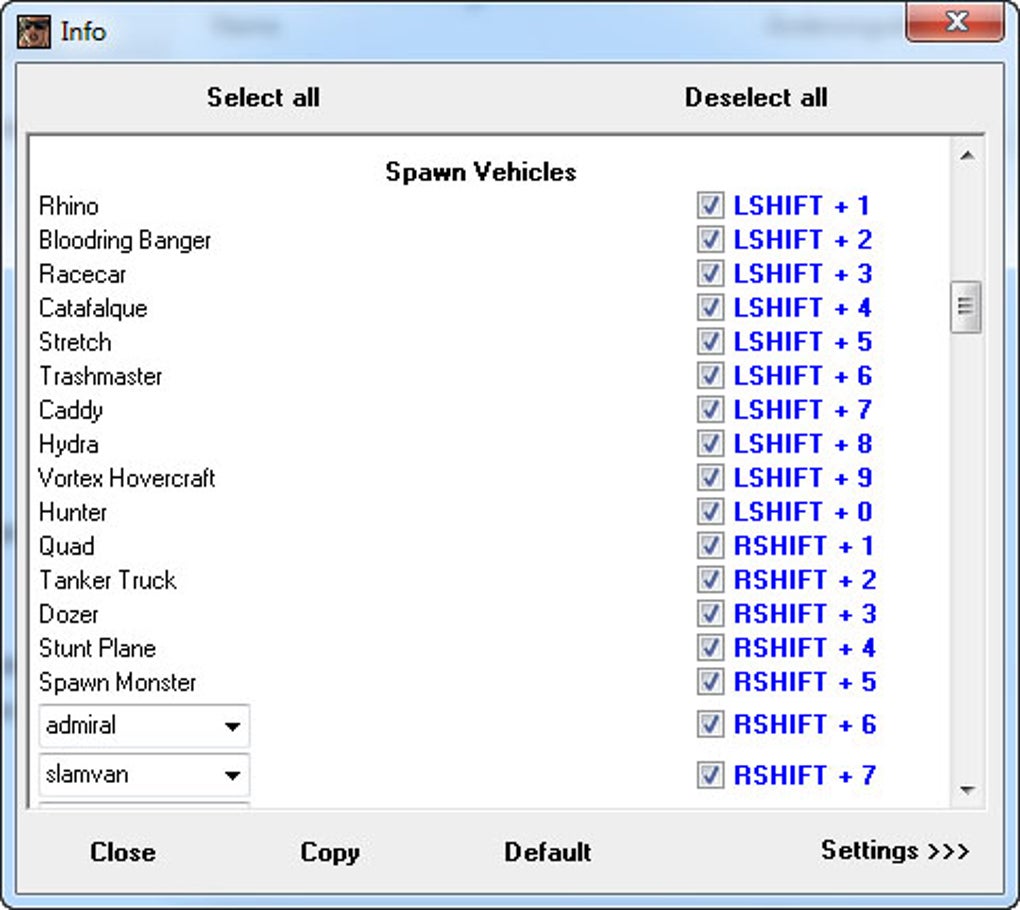Restore defaults with Default button
This screenshot has height=910, width=1020.
pyautogui.click(x=548, y=852)
